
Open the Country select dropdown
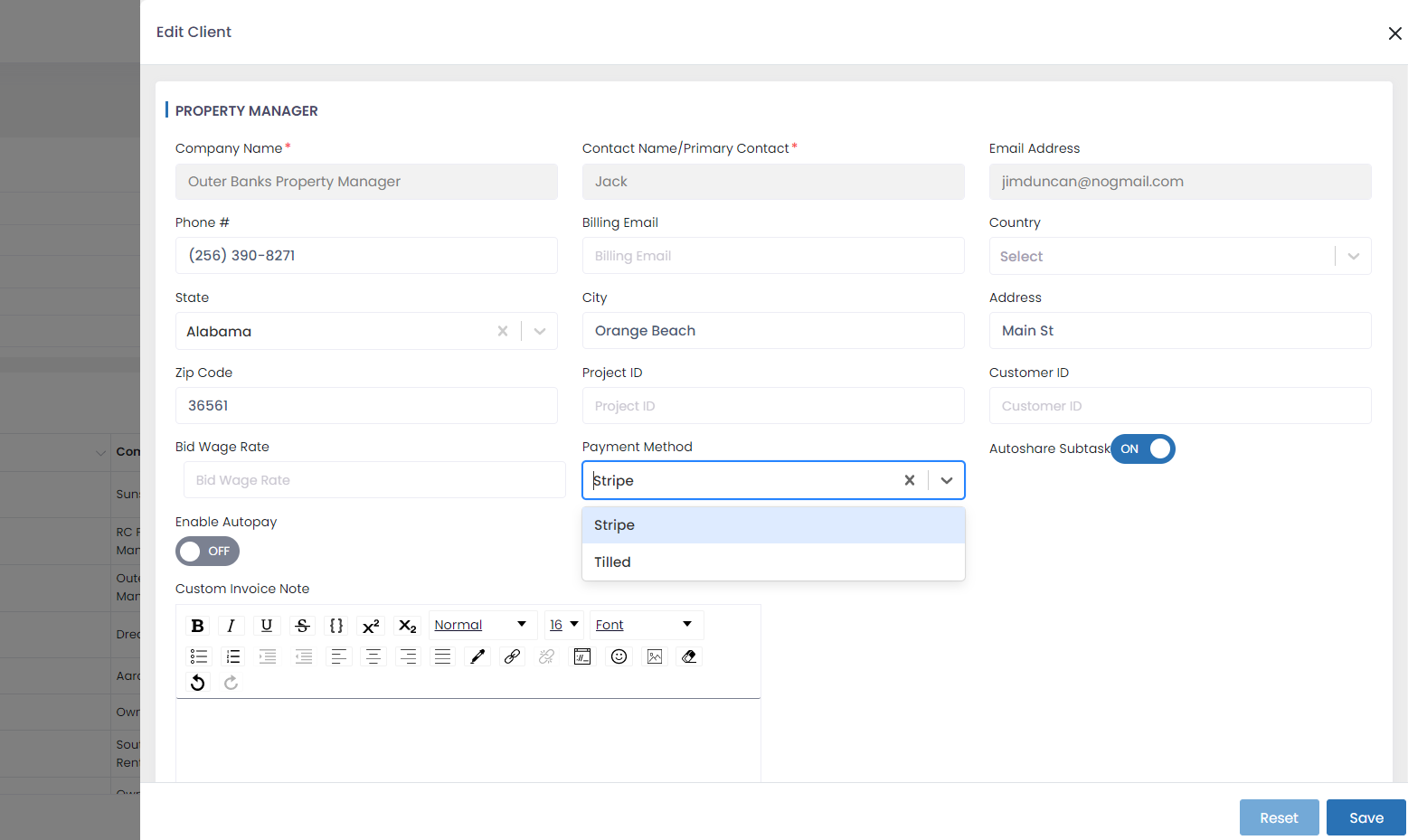coord(1353,256)
